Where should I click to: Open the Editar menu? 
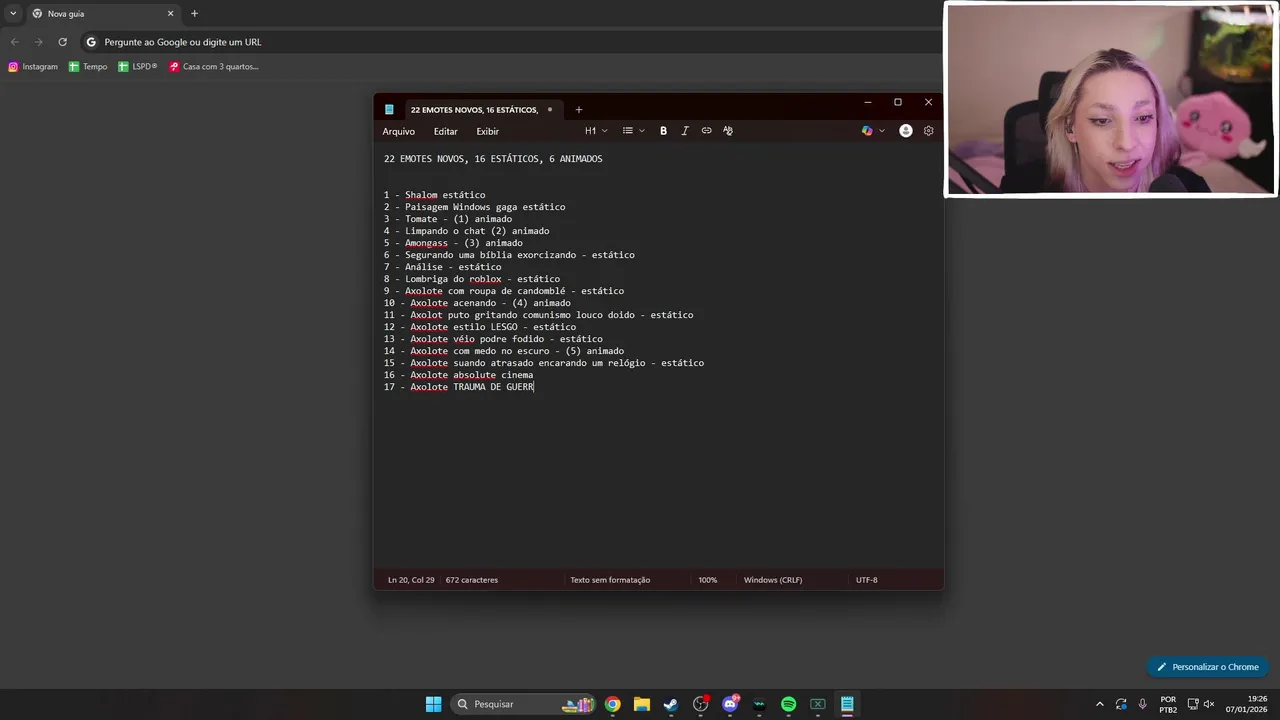point(445,131)
